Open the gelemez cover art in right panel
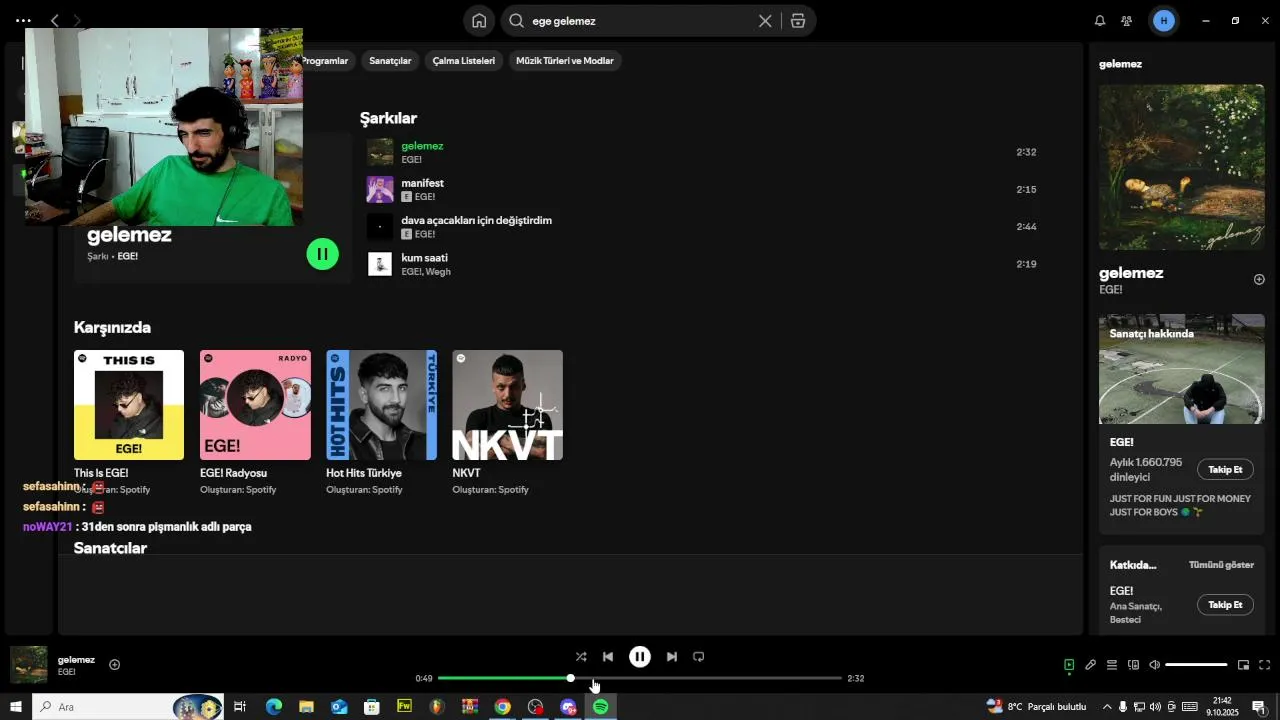This screenshot has width=1280, height=720. click(1182, 167)
